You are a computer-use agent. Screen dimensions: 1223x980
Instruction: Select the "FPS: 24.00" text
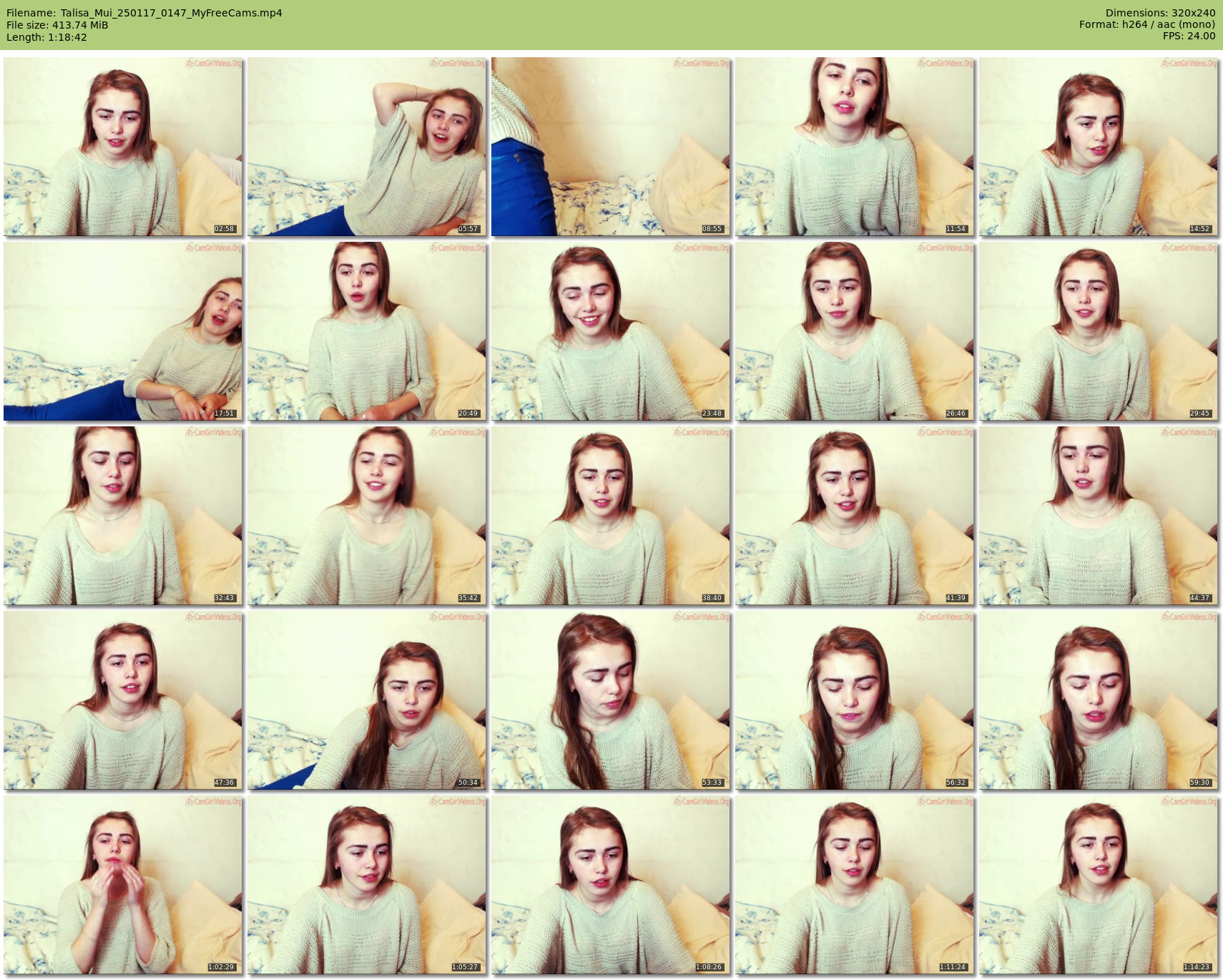coord(1189,36)
